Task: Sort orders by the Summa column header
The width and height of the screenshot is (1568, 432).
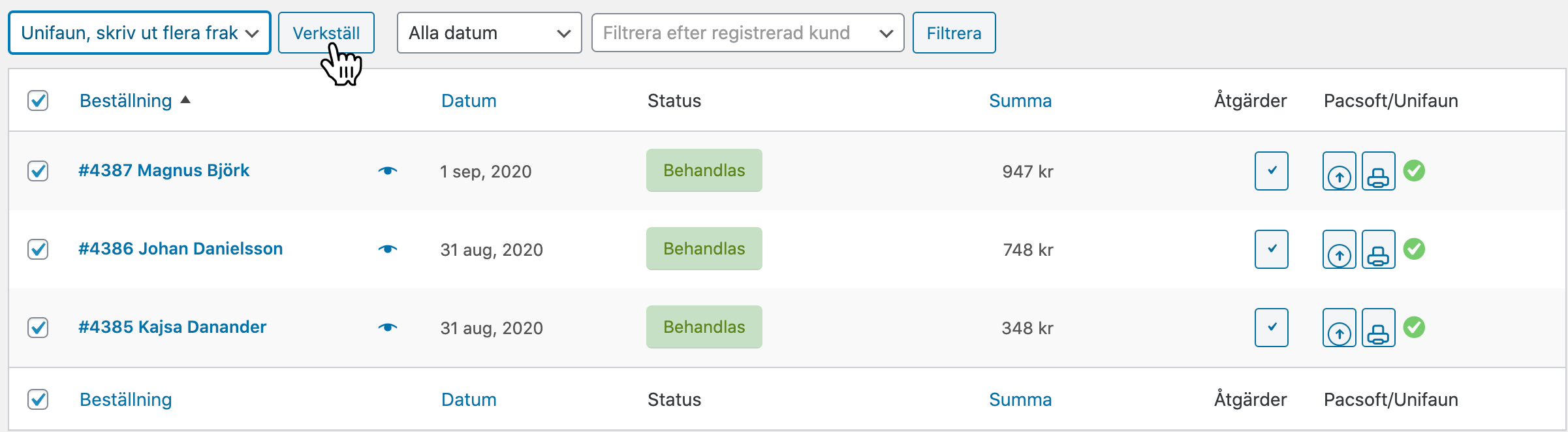Action: coord(1020,100)
